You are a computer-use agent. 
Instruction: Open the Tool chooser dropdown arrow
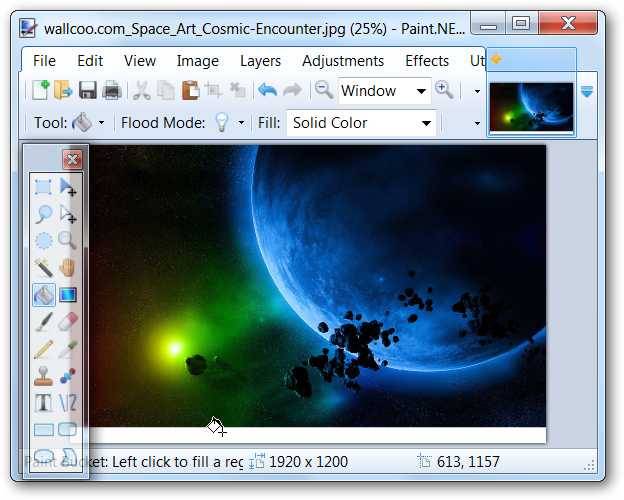[101, 123]
